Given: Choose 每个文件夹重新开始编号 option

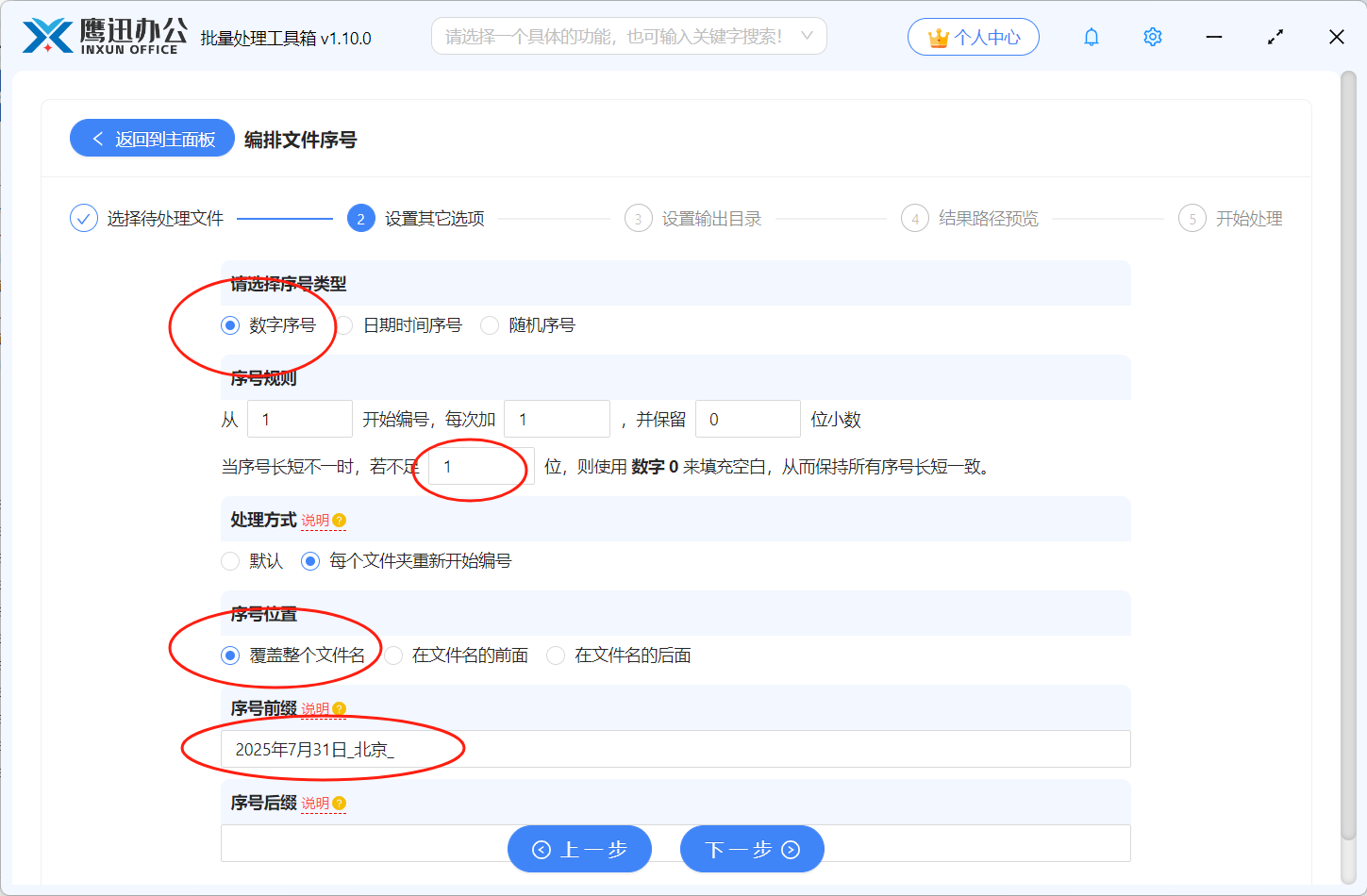Looking at the screenshot, I should tap(310, 561).
